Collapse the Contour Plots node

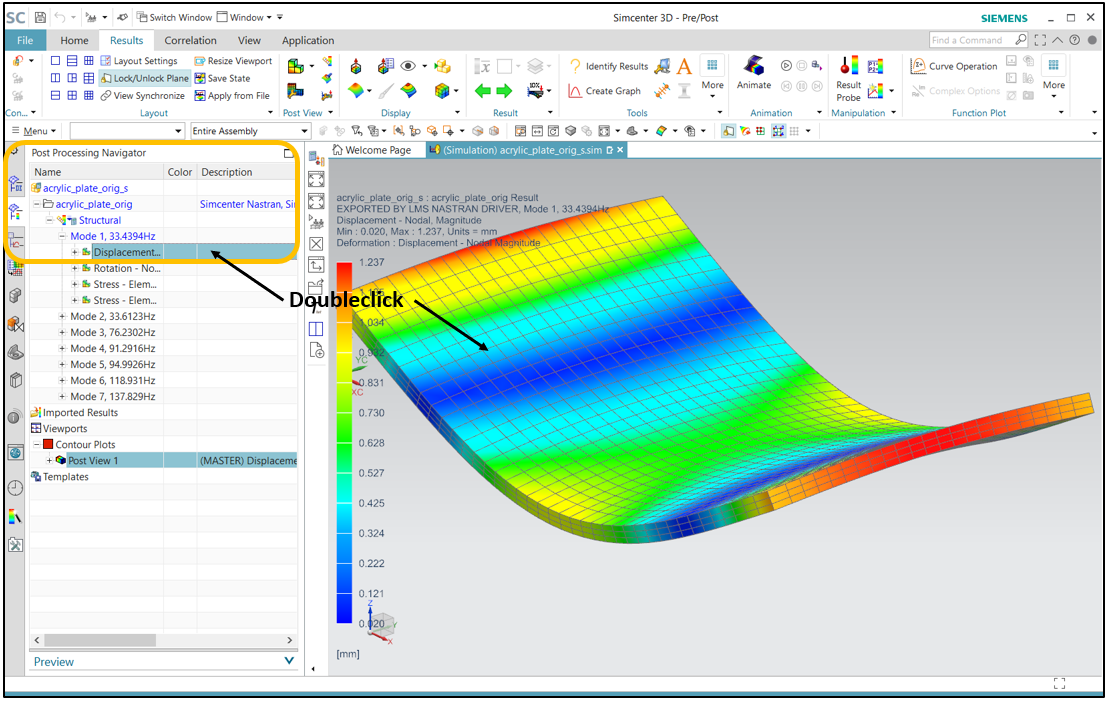tap(37, 445)
